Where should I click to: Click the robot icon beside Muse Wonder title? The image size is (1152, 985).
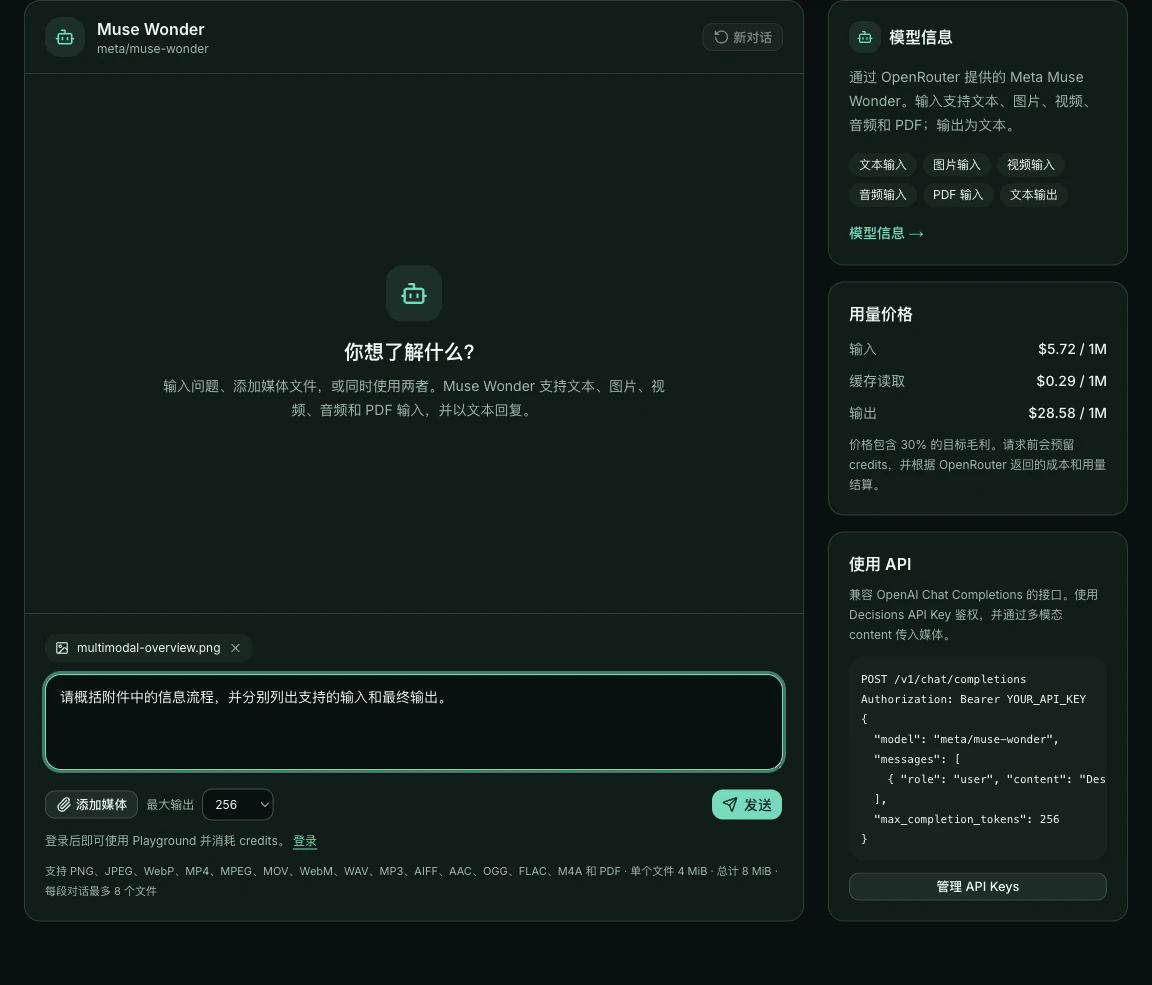[x=65, y=37]
